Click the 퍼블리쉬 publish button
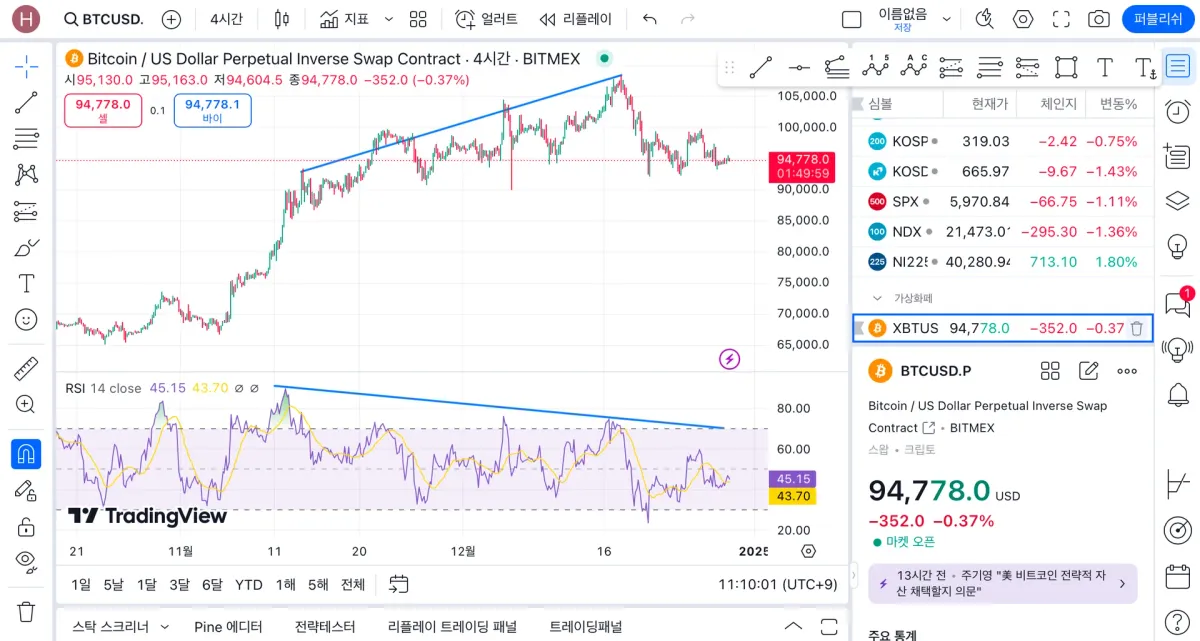Viewport: 1200px width, 641px height. tap(1158, 19)
